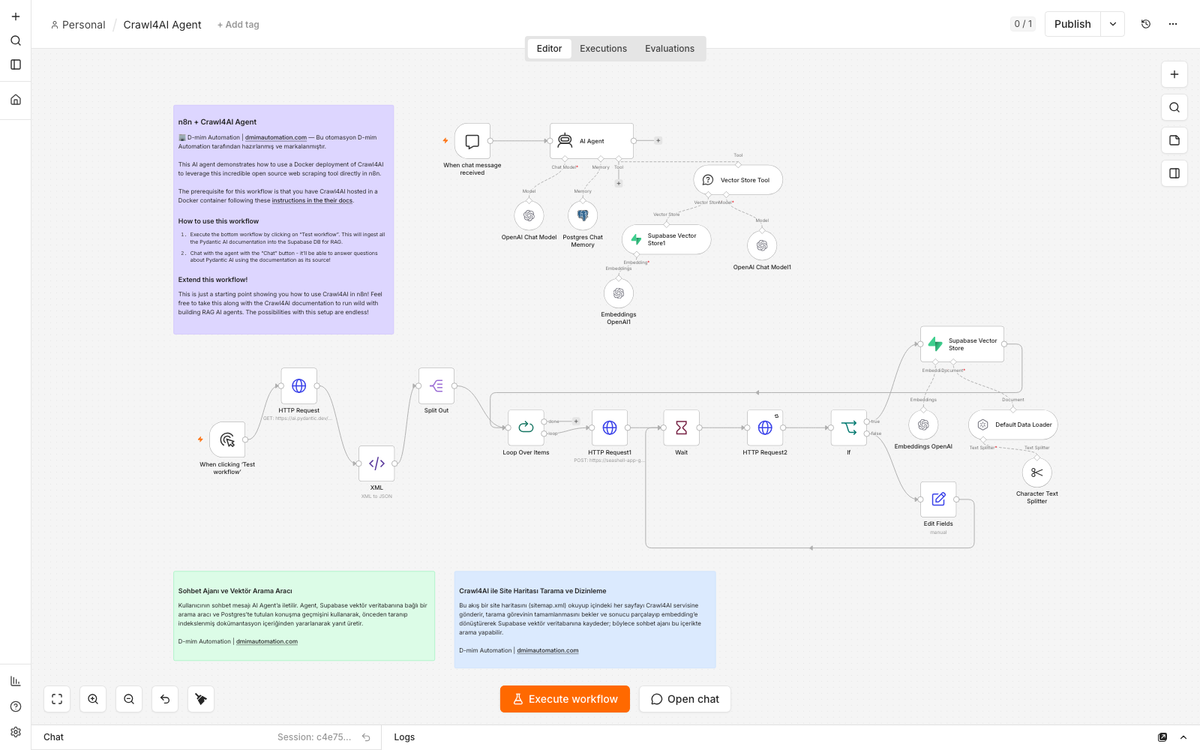
Task: Select the Wait node
Action: tap(681, 428)
